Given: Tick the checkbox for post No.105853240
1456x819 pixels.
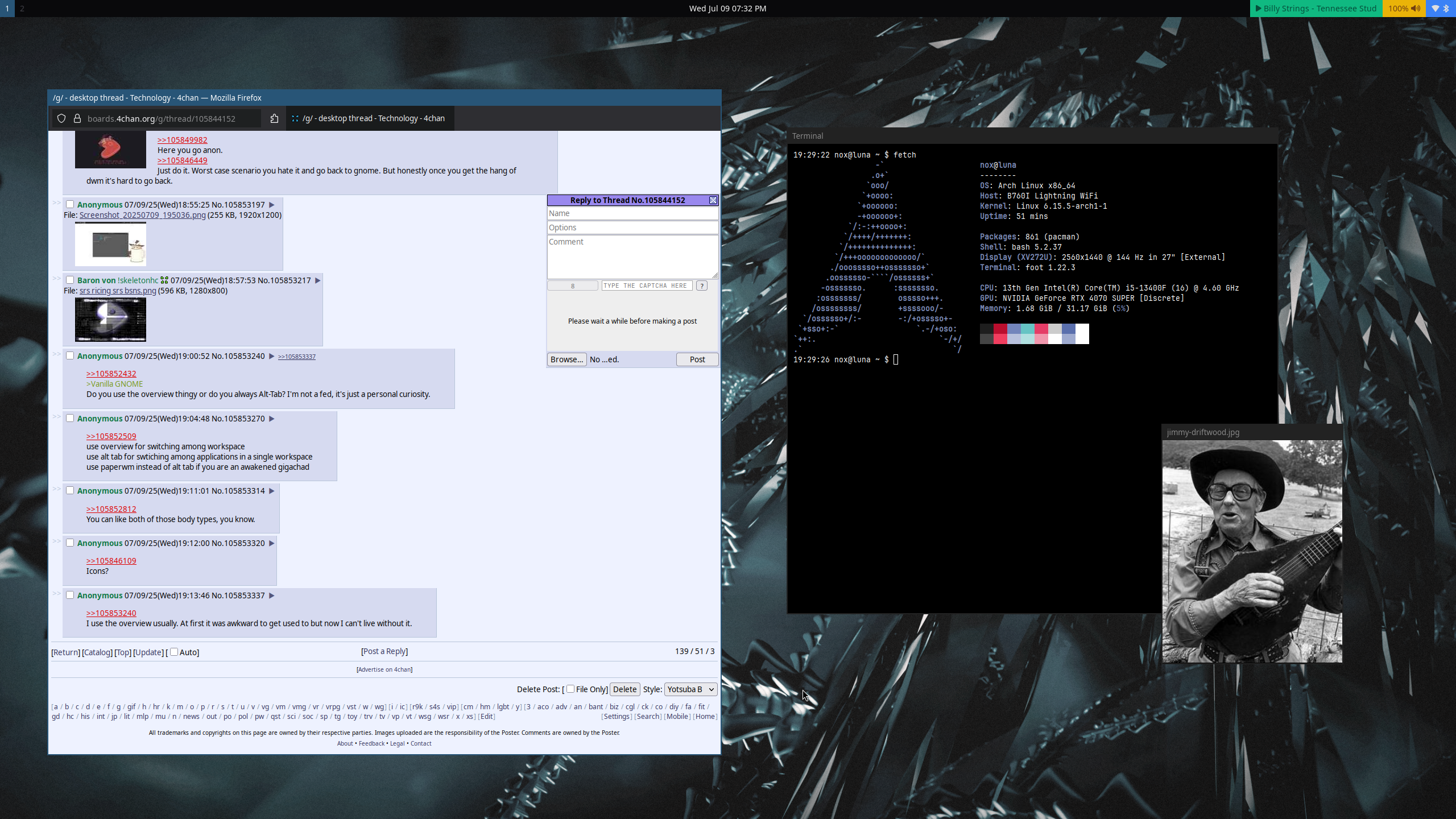Looking at the screenshot, I should pyautogui.click(x=70, y=355).
